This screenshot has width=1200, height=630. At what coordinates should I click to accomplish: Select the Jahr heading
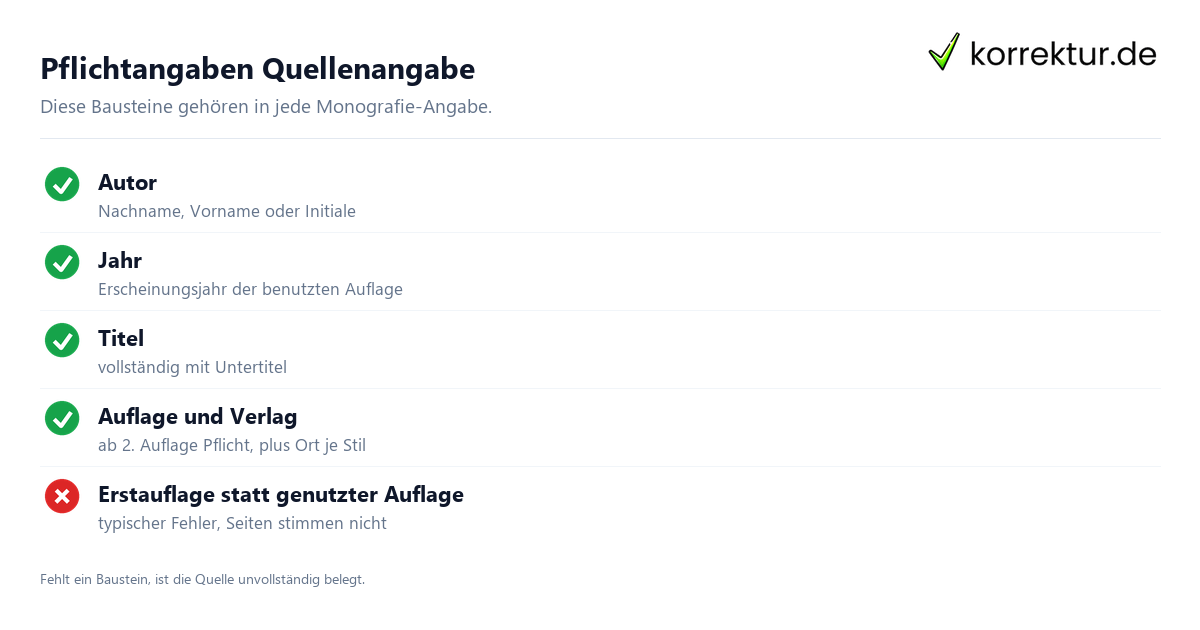120,261
